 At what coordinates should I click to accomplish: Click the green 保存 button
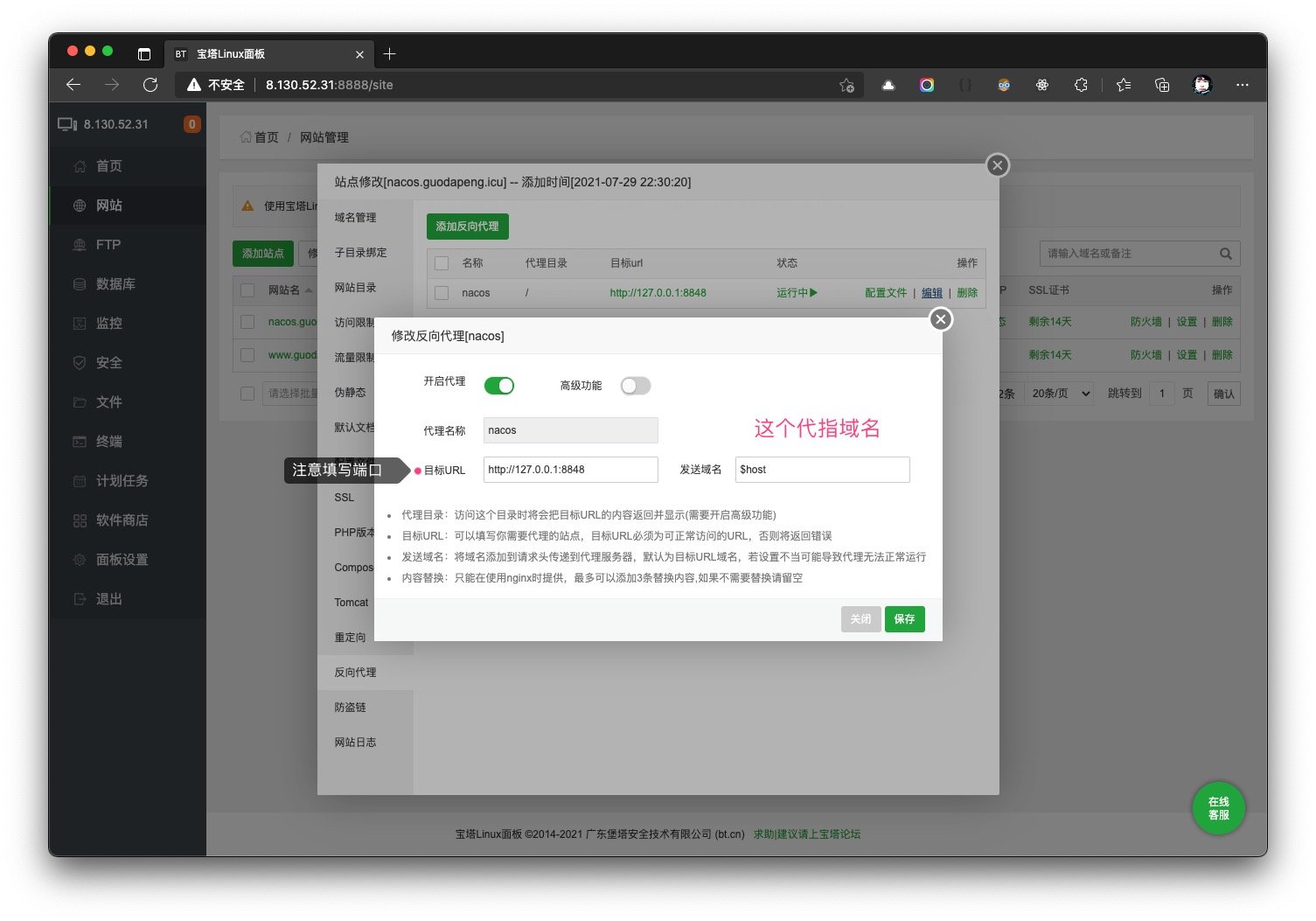click(x=904, y=619)
